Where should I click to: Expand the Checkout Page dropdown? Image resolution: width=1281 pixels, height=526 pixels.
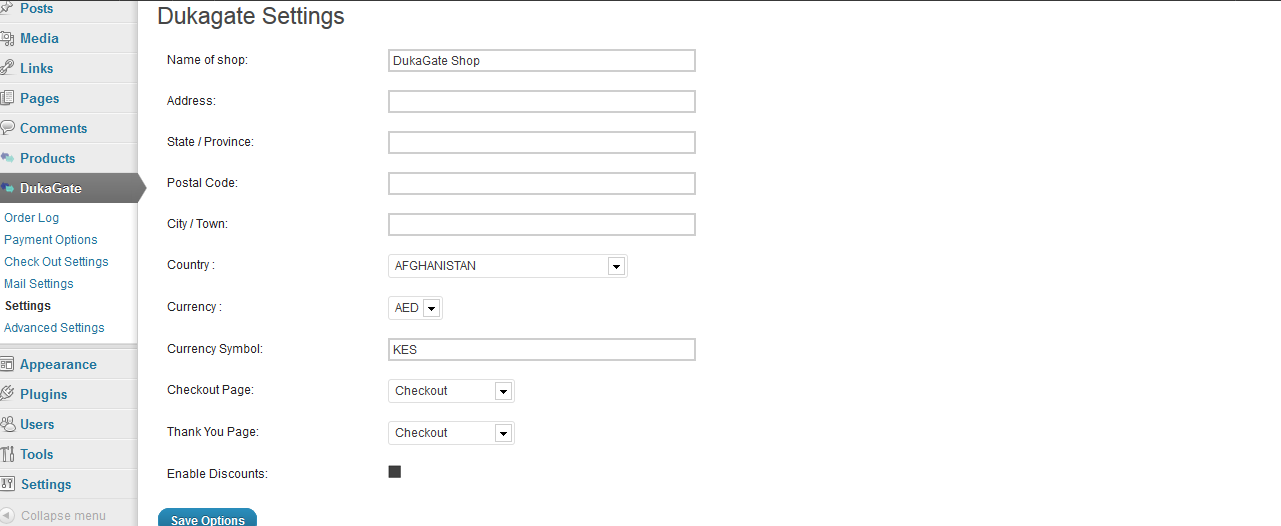451,391
